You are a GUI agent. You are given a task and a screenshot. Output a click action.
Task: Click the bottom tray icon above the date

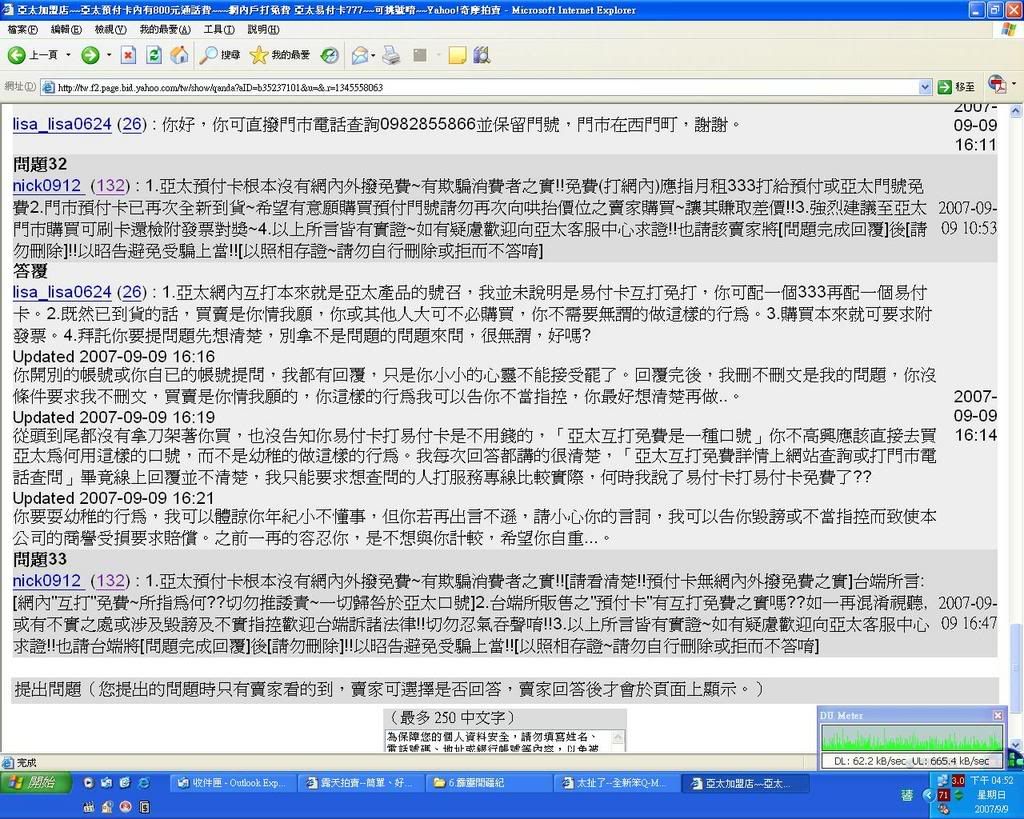944,810
